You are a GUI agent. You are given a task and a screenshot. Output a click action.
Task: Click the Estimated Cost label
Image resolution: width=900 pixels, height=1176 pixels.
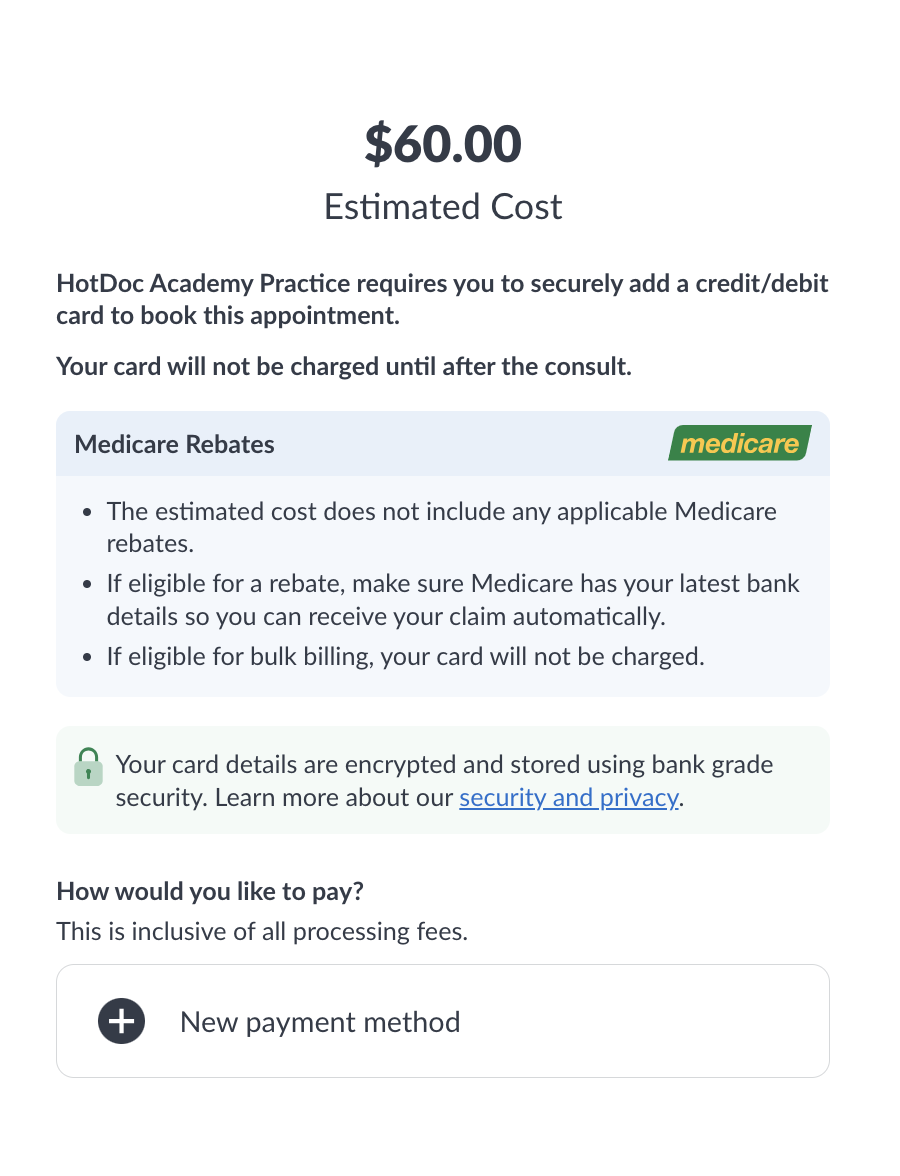click(443, 207)
